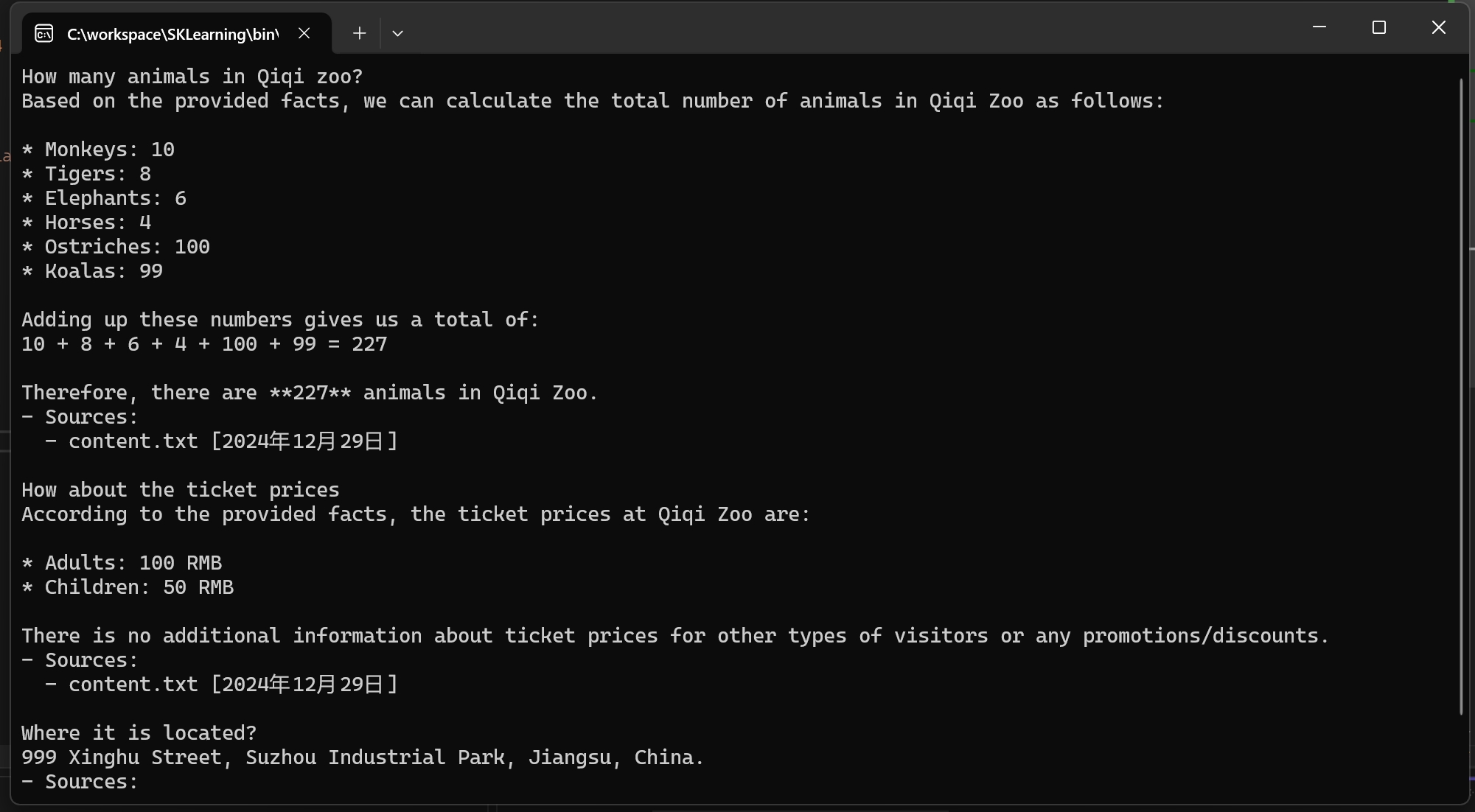Click the sum equation ending in 227
The image size is (1475, 812).
click(203, 344)
